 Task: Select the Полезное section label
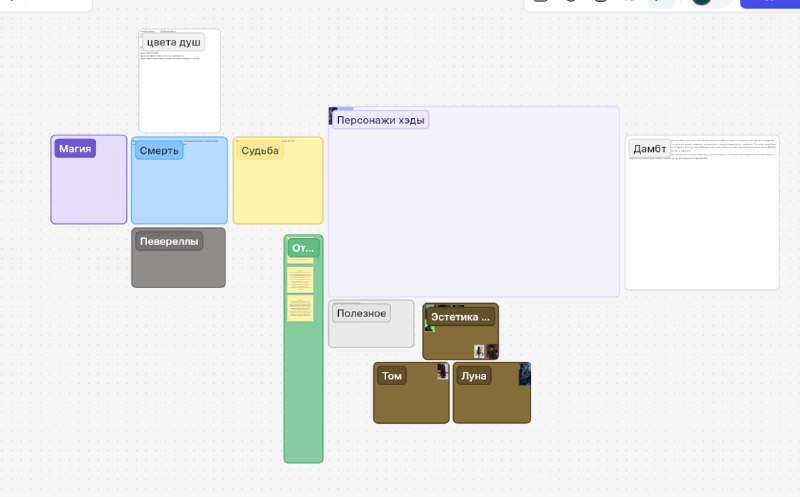pos(361,313)
